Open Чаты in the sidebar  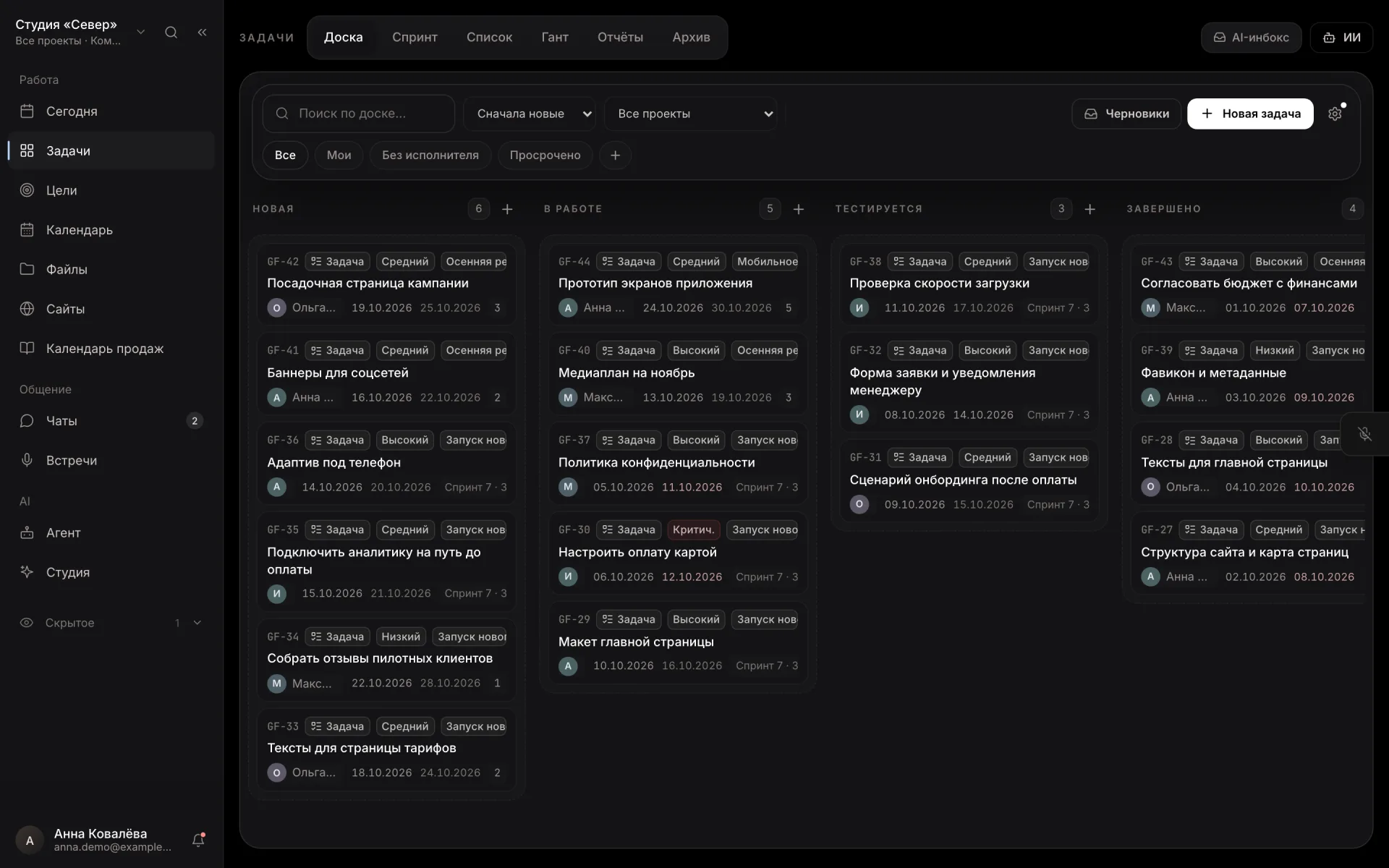click(111, 421)
